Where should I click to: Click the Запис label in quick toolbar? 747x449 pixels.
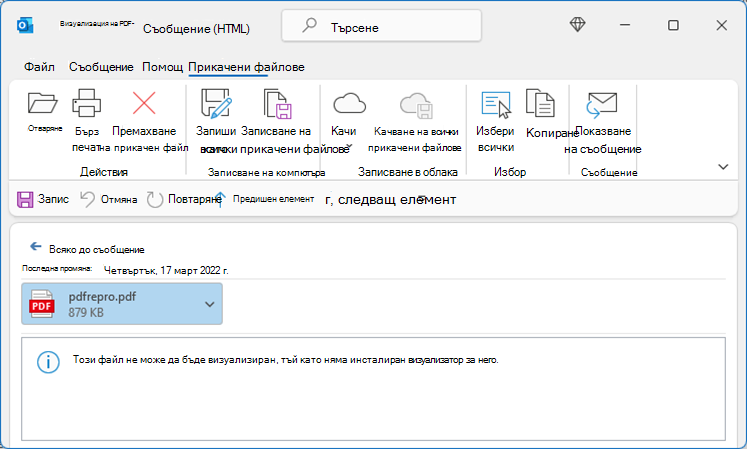[x=53, y=199]
